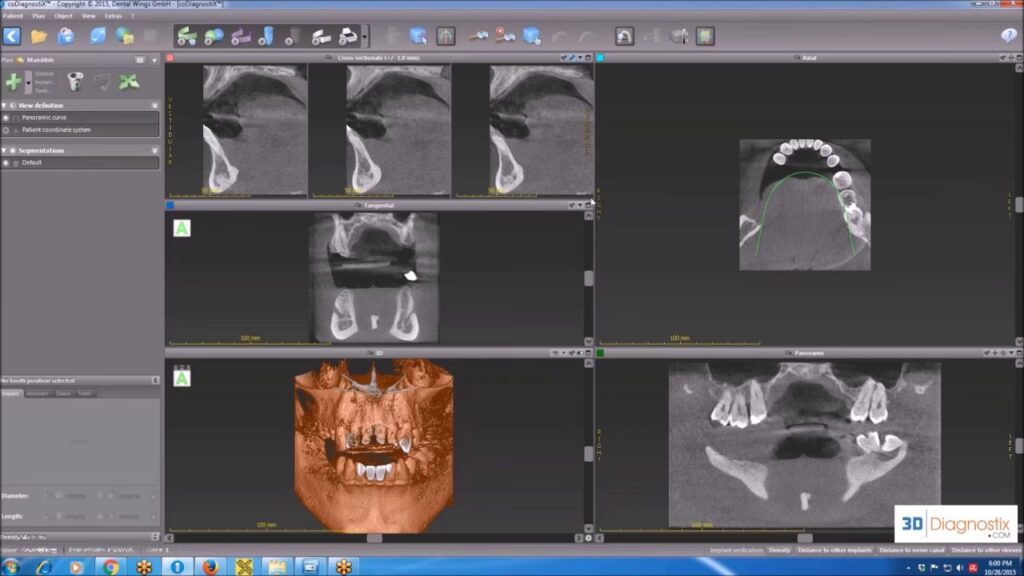
Task: Select the panoramic curve arch toolbar icon
Action: click(x=446, y=36)
